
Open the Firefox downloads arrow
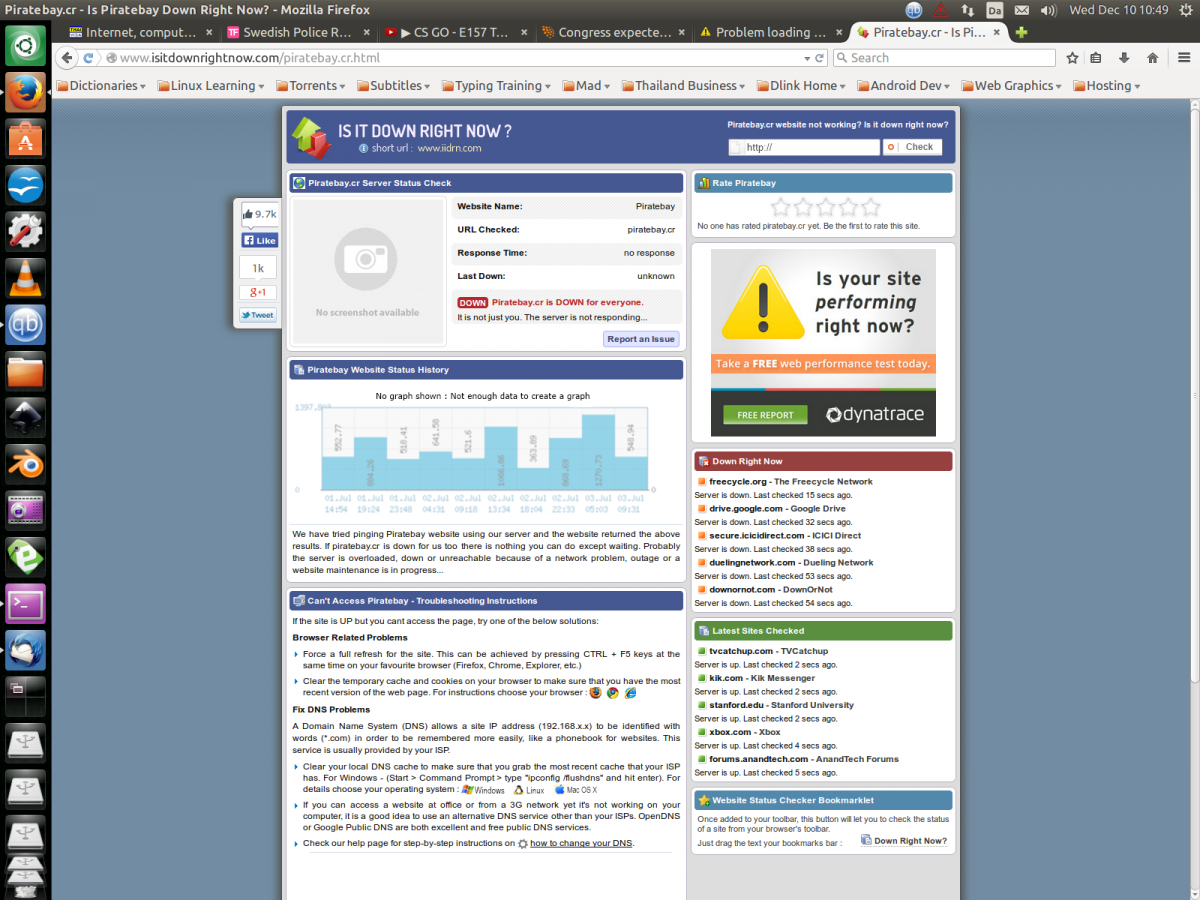pyautogui.click(x=1125, y=58)
